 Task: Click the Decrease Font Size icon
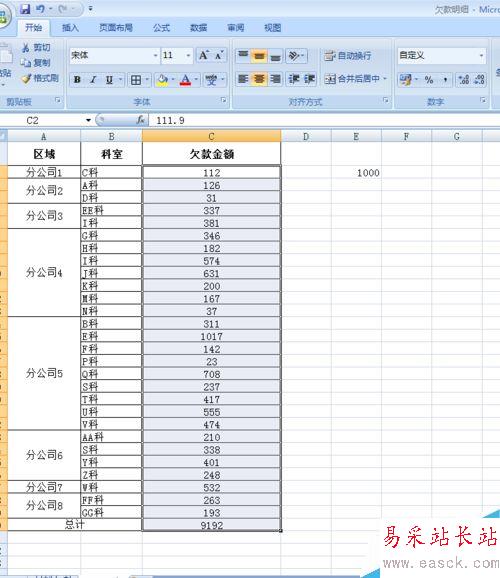pyautogui.click(x=219, y=55)
